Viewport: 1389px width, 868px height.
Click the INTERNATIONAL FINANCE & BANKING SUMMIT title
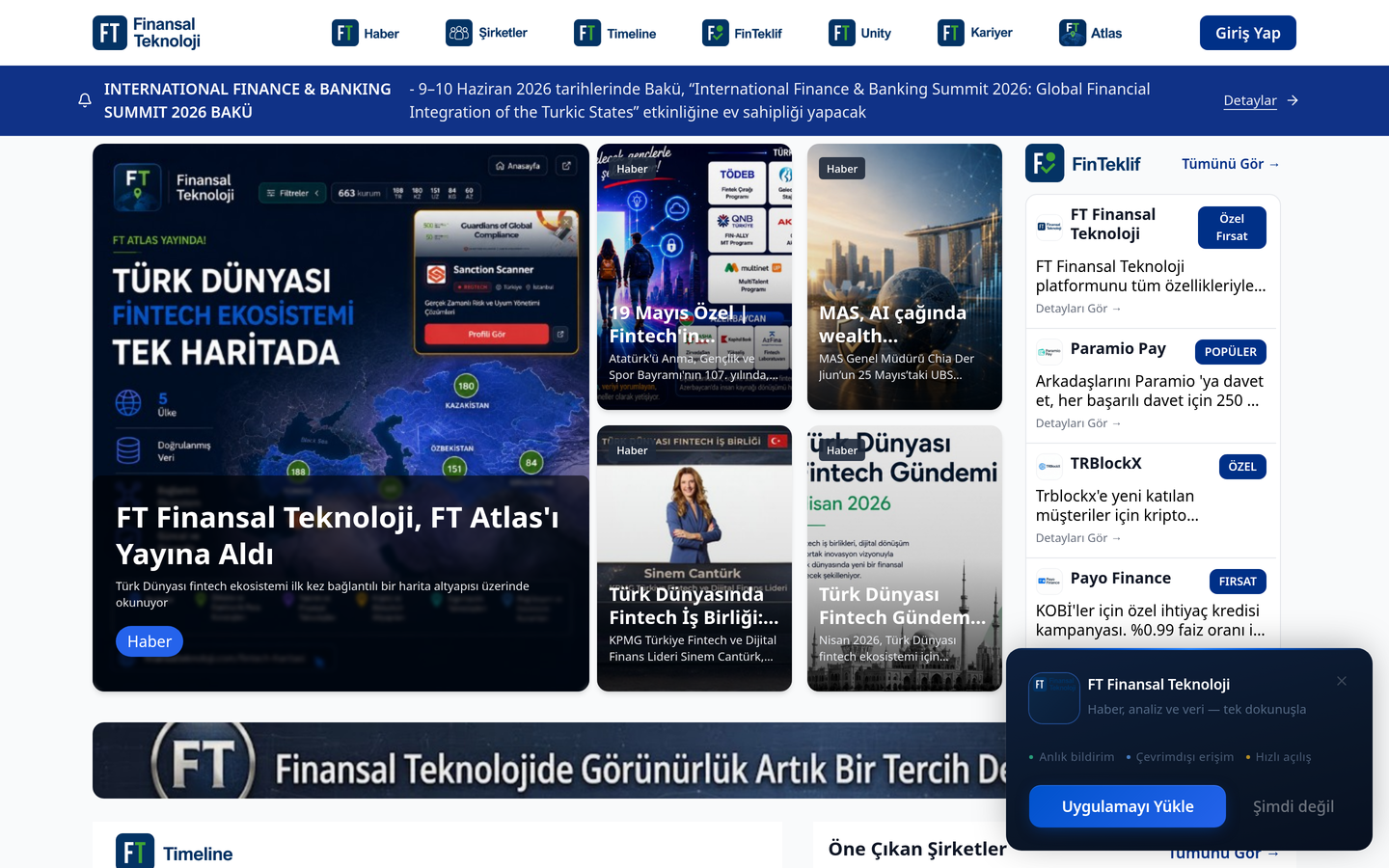pos(248,100)
